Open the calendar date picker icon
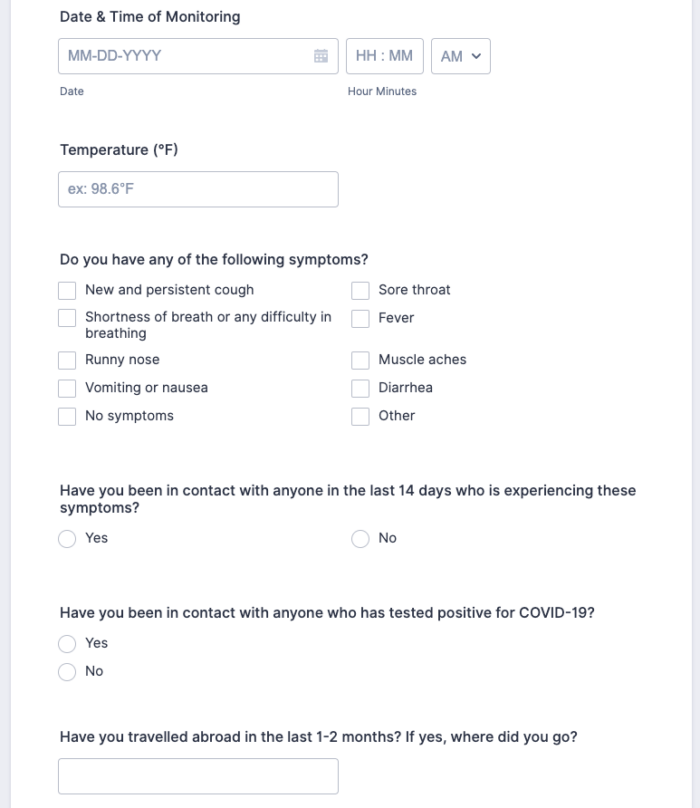This screenshot has width=700, height=808. [x=321, y=57]
